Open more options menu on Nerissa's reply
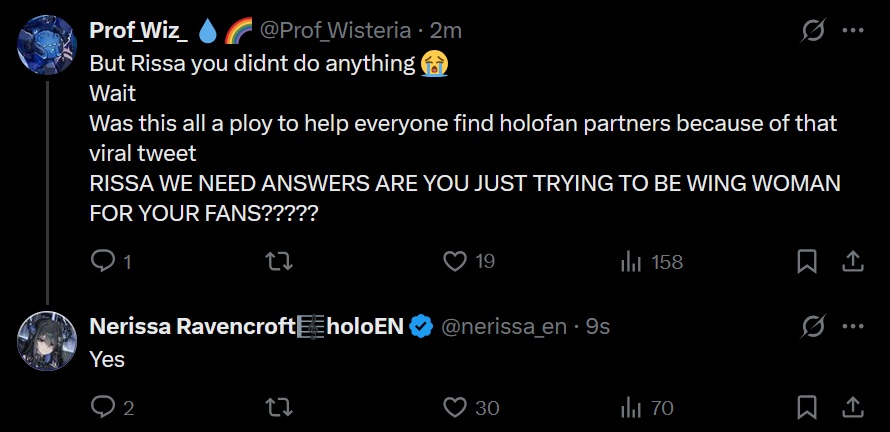The image size is (890, 432). [x=853, y=326]
